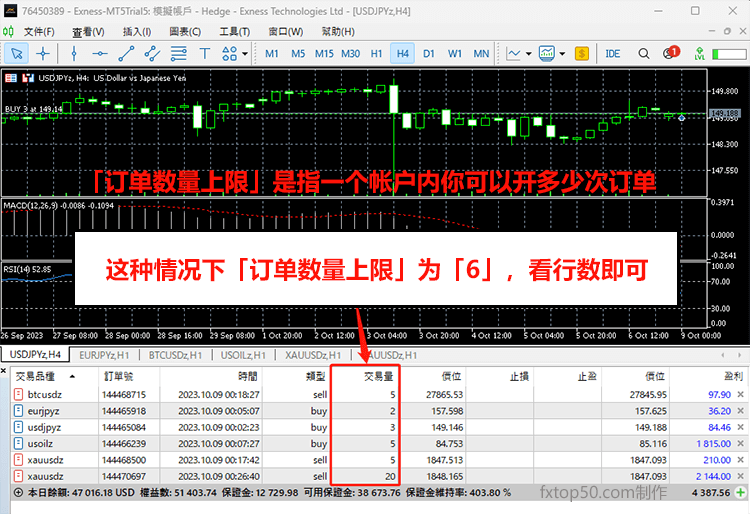Close the usdjpyz position

(740, 427)
